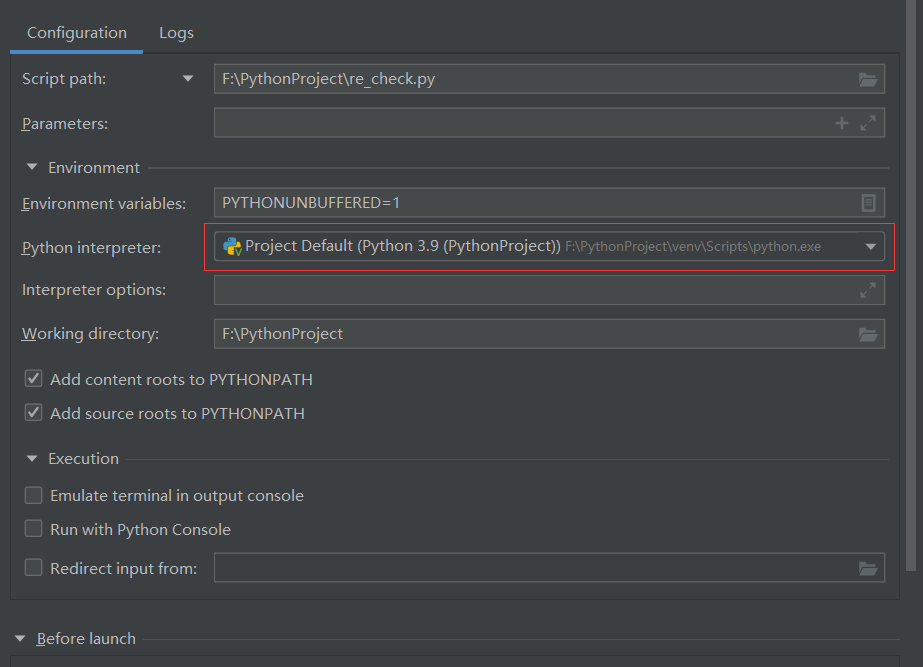Browse for Working directory via folder icon
This screenshot has width=923, height=667.
pyautogui.click(x=866, y=333)
